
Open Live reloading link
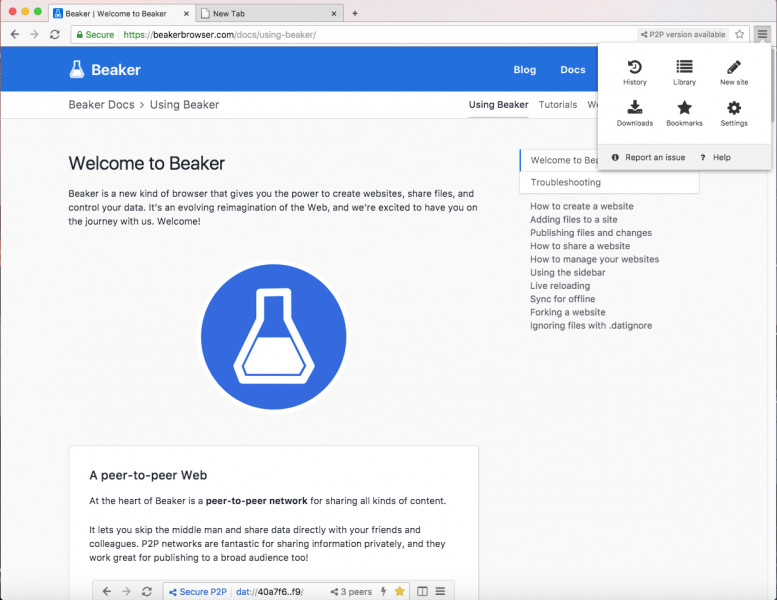coord(560,286)
